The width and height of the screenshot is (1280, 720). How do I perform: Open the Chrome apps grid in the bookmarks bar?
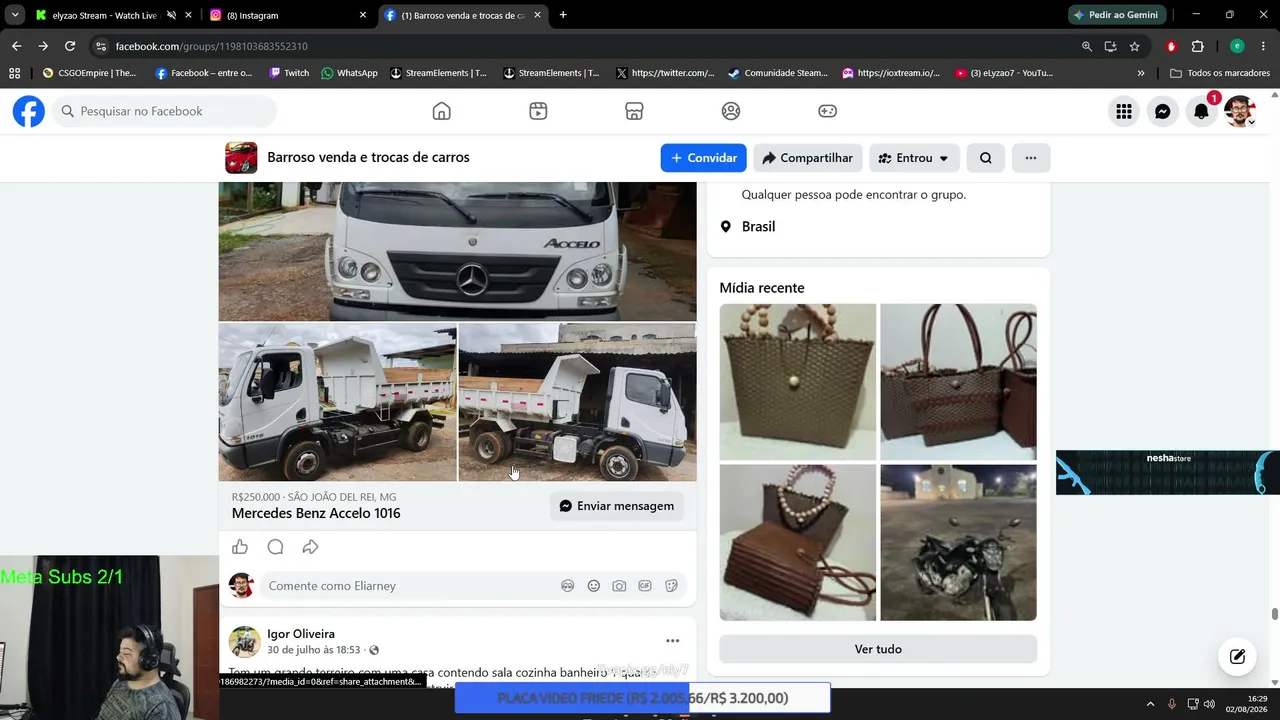[x=14, y=73]
